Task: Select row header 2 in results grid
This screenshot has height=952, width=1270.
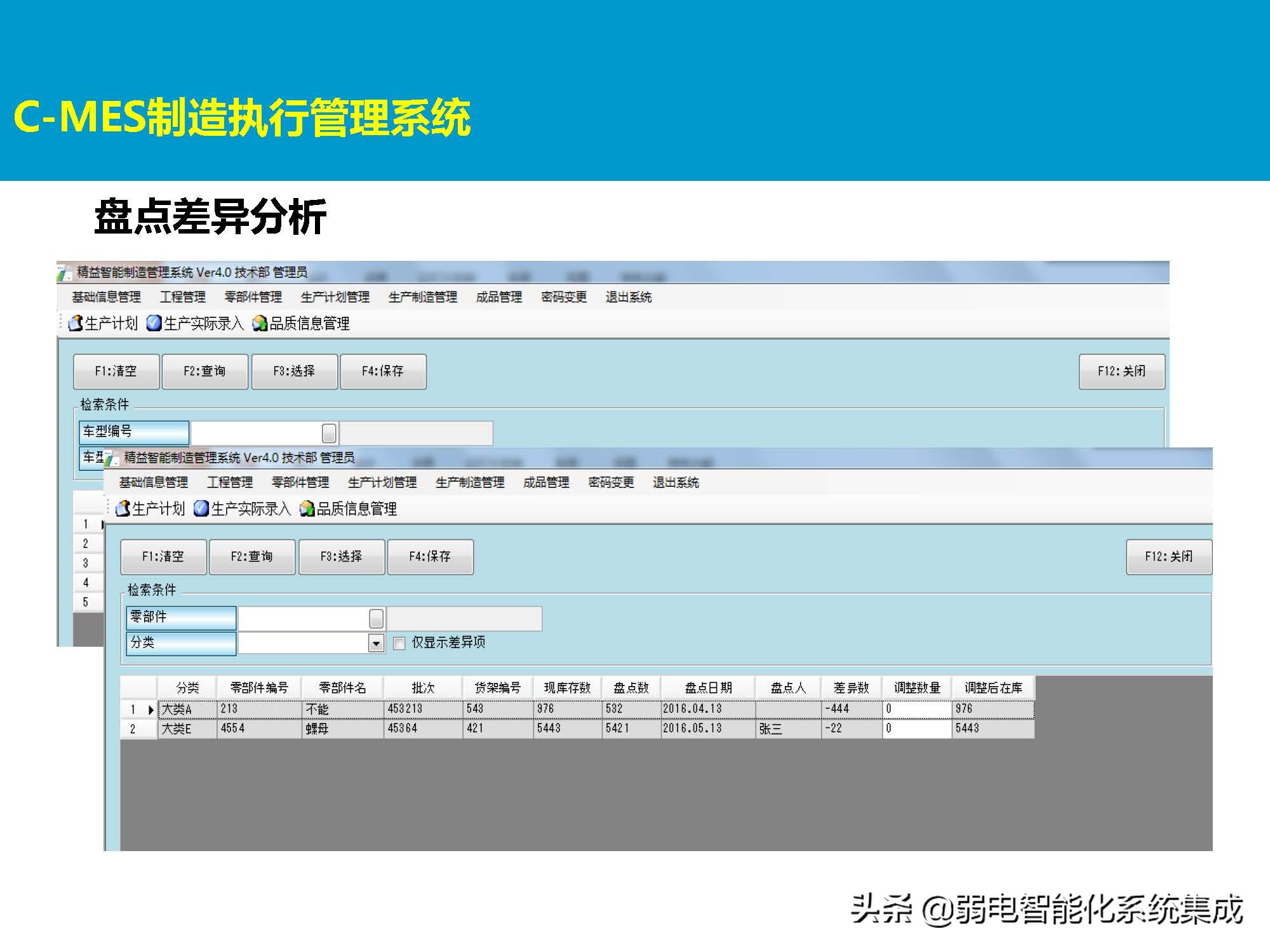Action: 138,729
